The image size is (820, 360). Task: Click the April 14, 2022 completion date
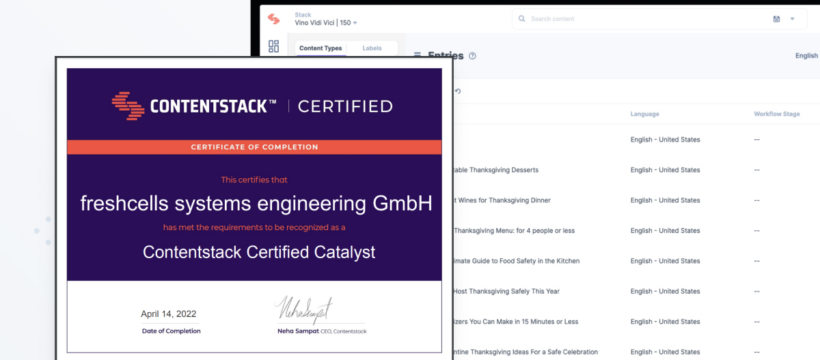[x=168, y=314]
